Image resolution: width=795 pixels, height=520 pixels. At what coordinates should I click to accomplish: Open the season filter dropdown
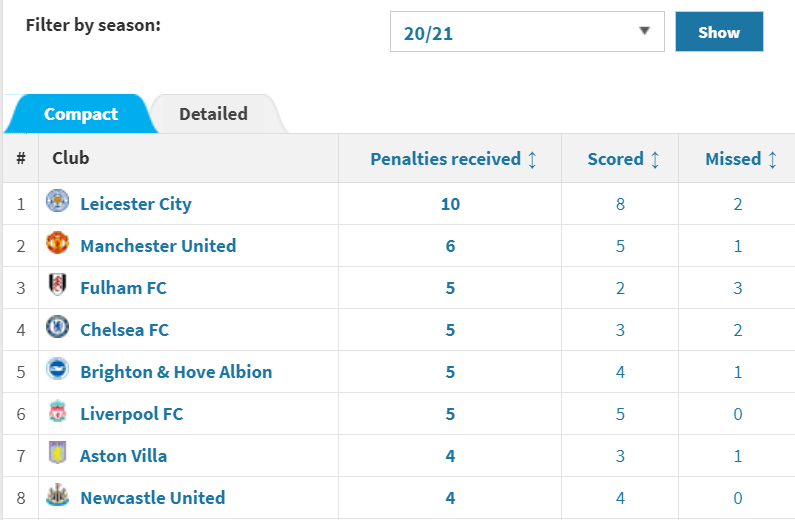click(526, 32)
